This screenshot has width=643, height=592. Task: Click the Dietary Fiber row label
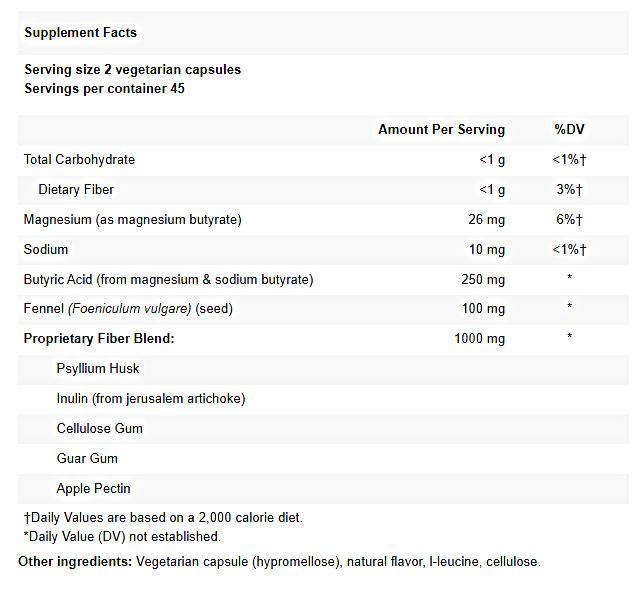point(76,189)
